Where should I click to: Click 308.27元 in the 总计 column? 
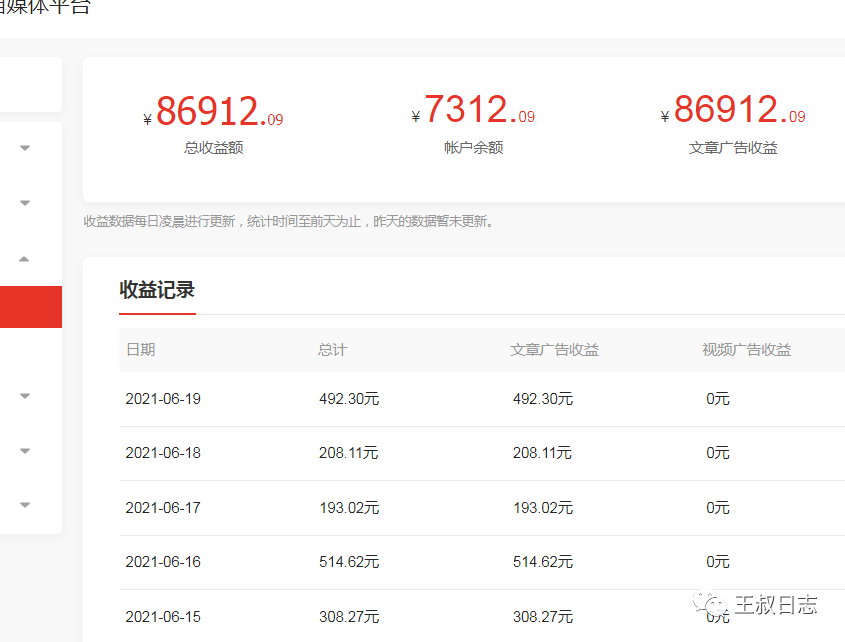click(349, 617)
